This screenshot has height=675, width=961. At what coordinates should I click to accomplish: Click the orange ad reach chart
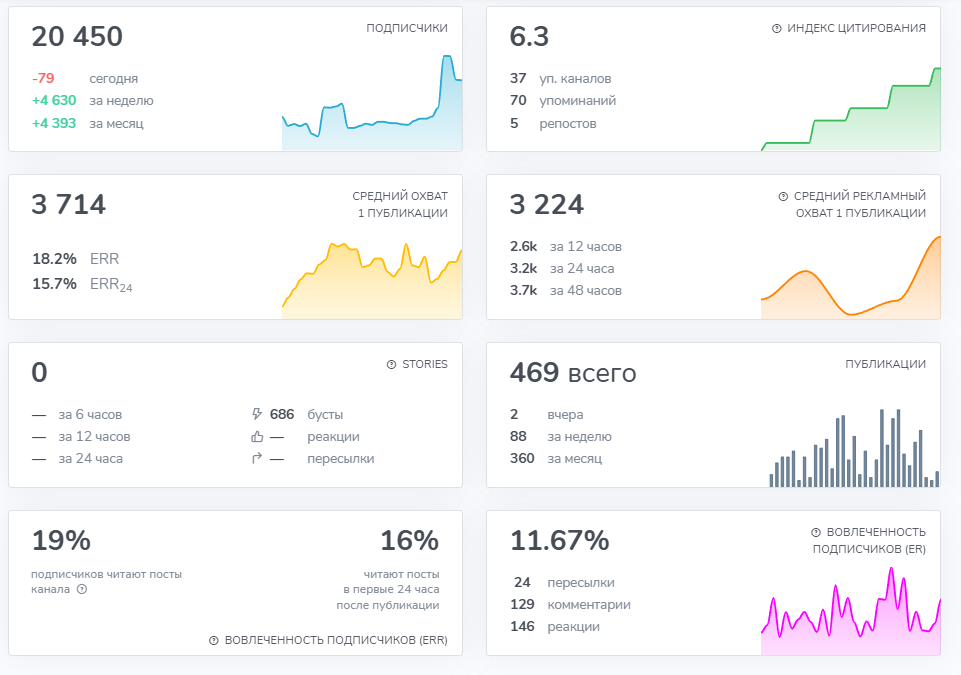[851, 277]
